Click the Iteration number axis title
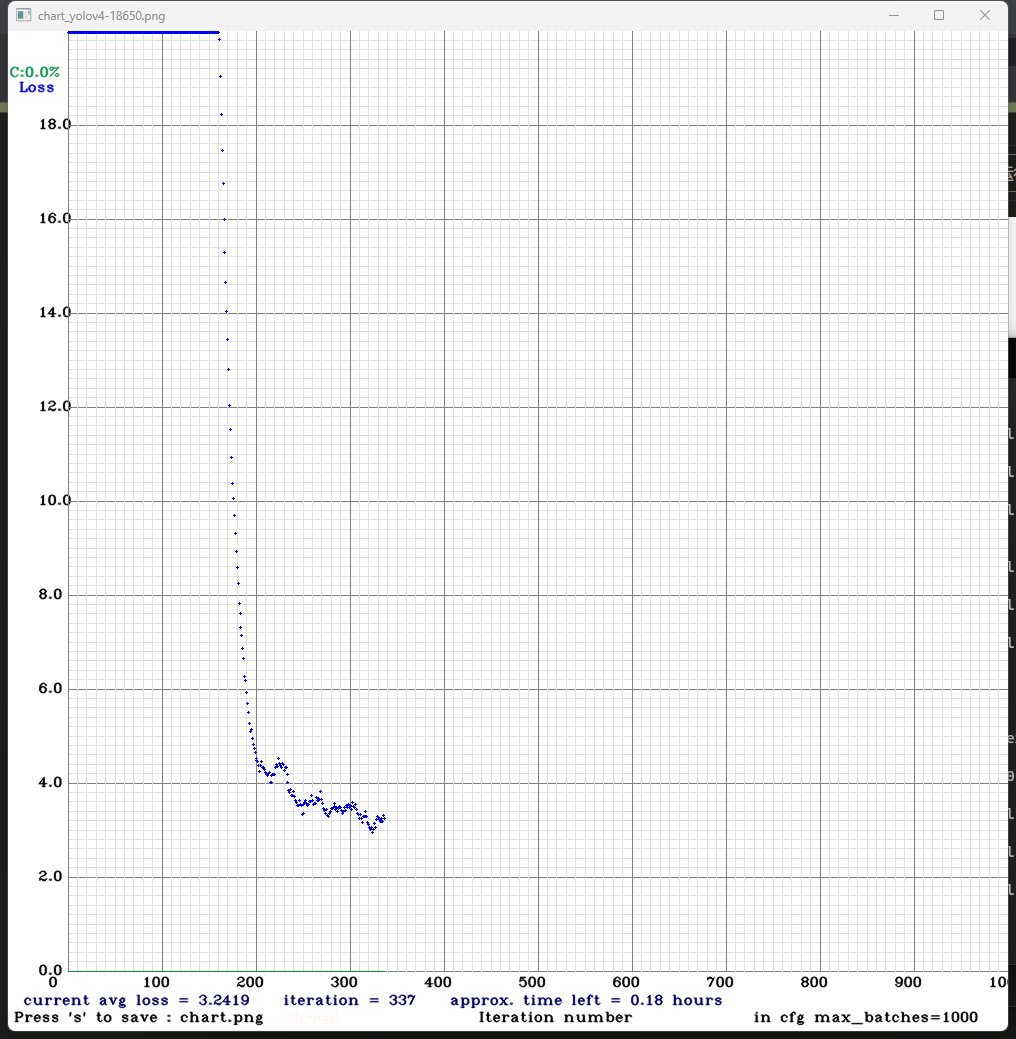Image resolution: width=1016 pixels, height=1039 pixels. [555, 1018]
